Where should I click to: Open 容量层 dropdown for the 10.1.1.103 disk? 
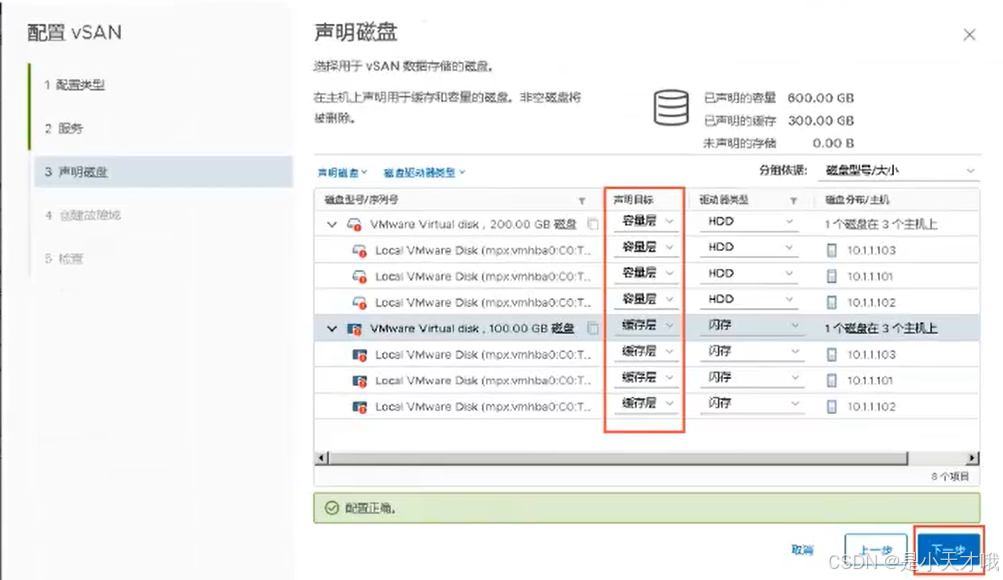coord(646,247)
